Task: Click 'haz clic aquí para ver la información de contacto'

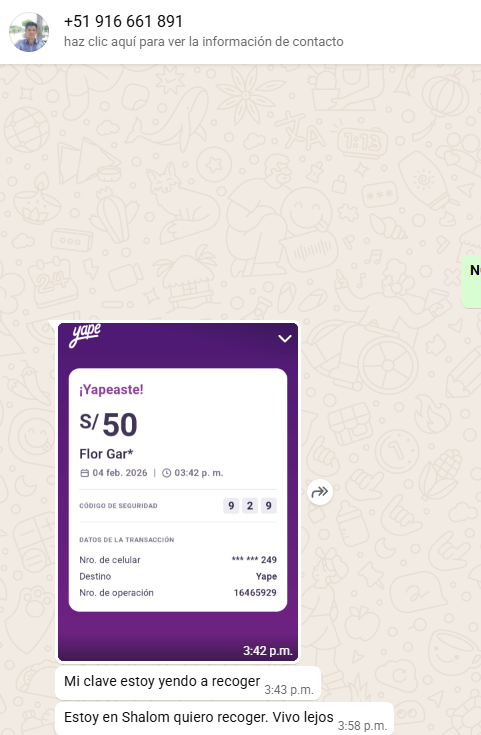Action: coord(203,42)
